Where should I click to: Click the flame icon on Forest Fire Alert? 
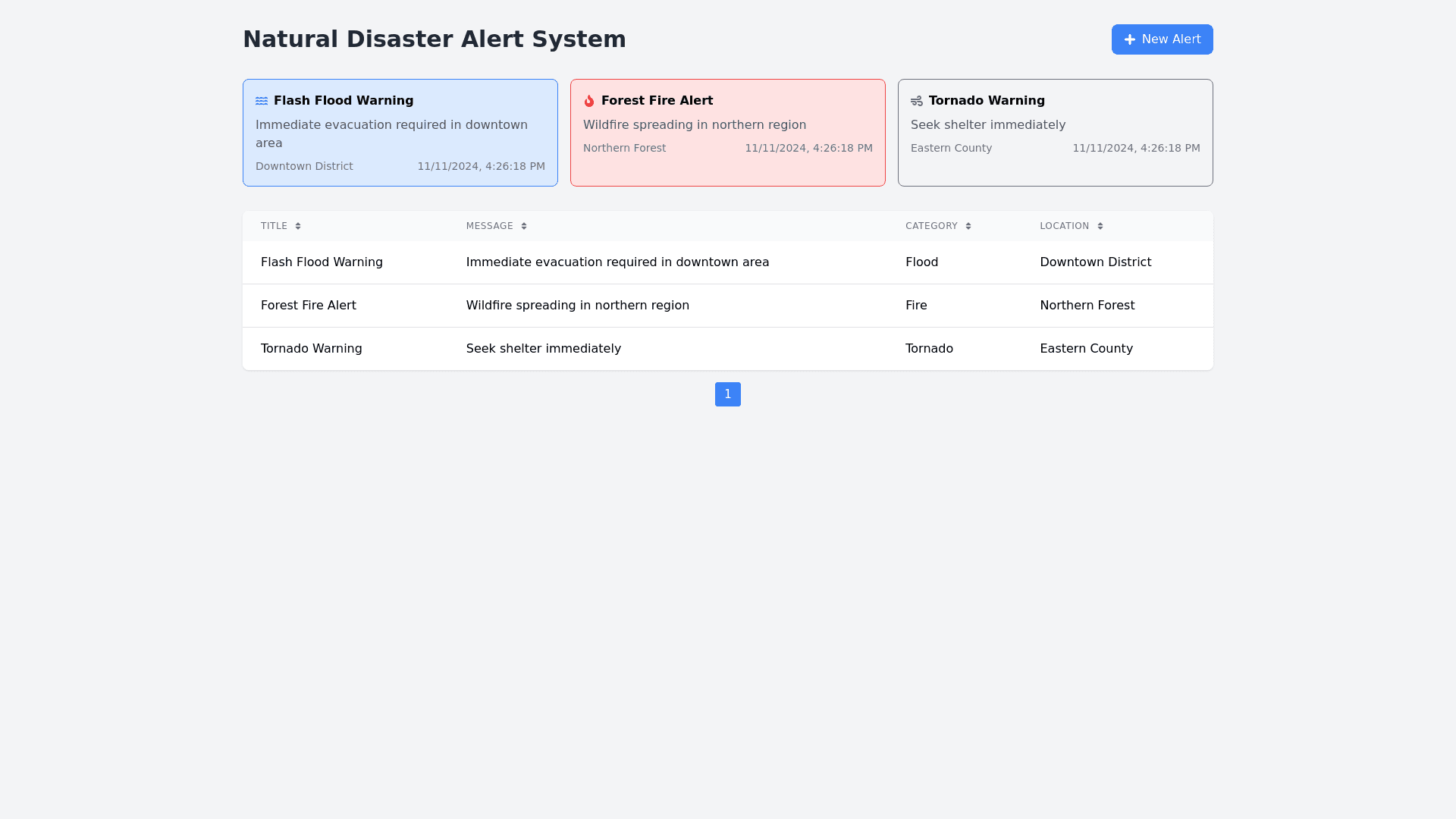589,101
